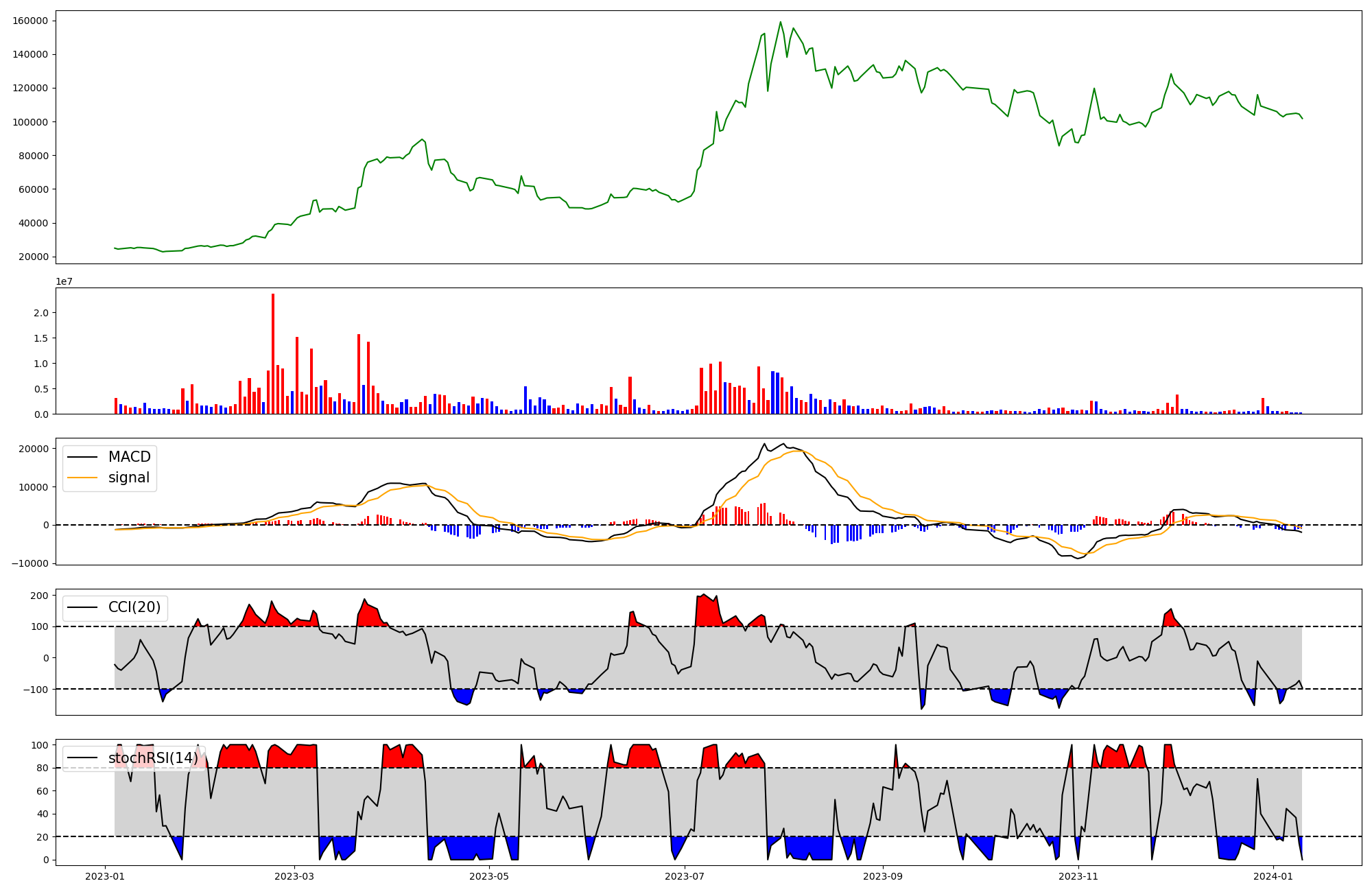
Task: Click the CCI(20) legend label
Action: tap(134, 607)
